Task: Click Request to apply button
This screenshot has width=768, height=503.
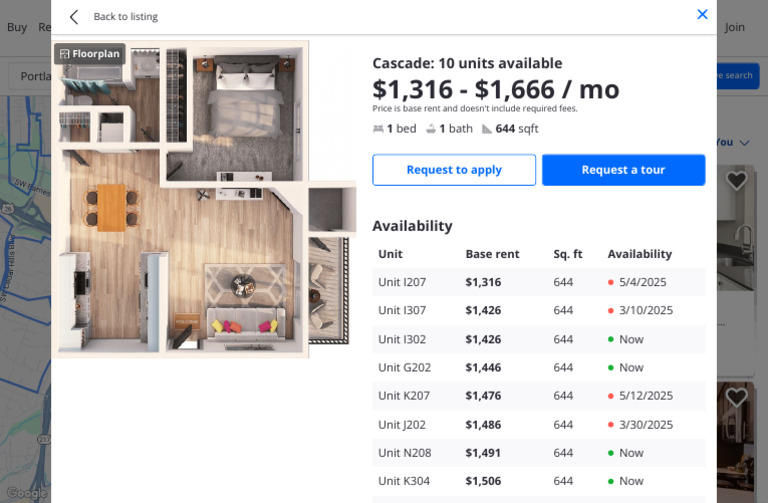Action: coord(454,170)
